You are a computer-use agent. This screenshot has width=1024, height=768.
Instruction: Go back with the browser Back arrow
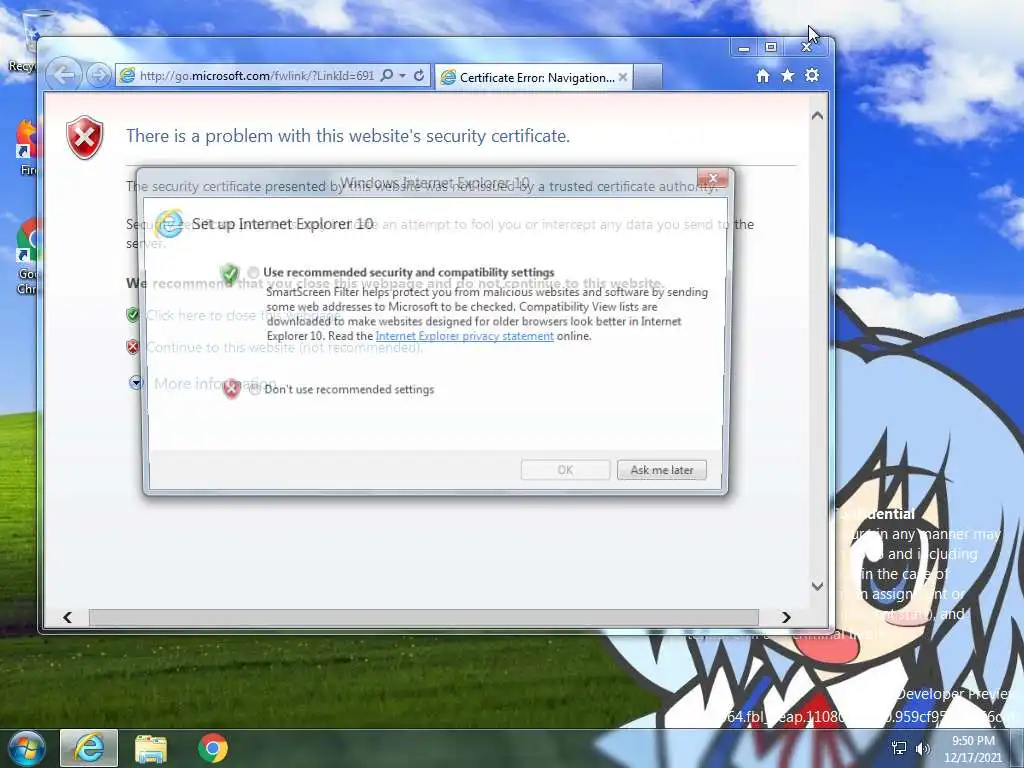click(x=64, y=75)
